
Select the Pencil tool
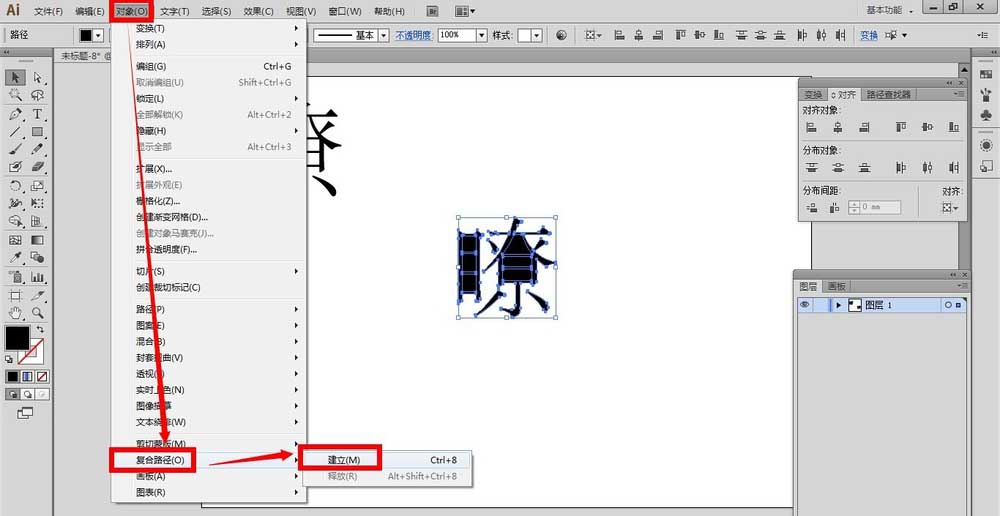tap(38, 149)
